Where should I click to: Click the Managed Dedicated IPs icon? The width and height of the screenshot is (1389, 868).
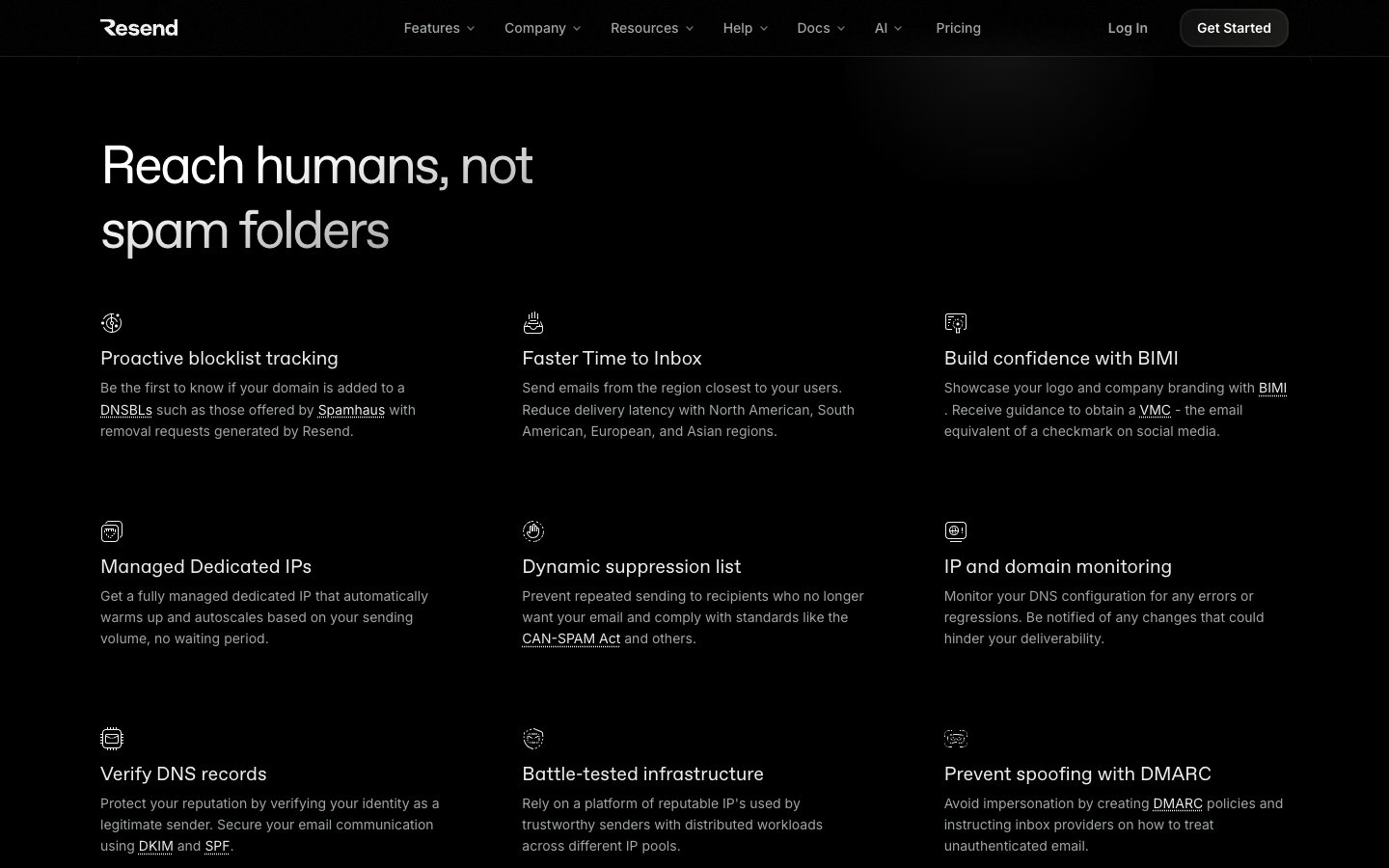(x=112, y=531)
